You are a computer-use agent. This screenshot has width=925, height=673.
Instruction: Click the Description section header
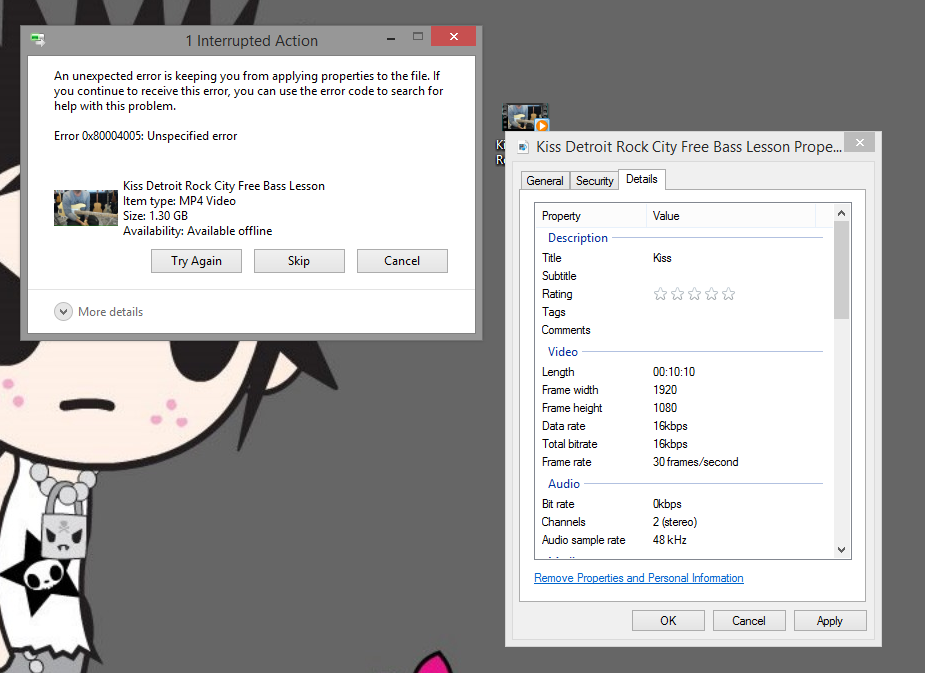coord(578,238)
